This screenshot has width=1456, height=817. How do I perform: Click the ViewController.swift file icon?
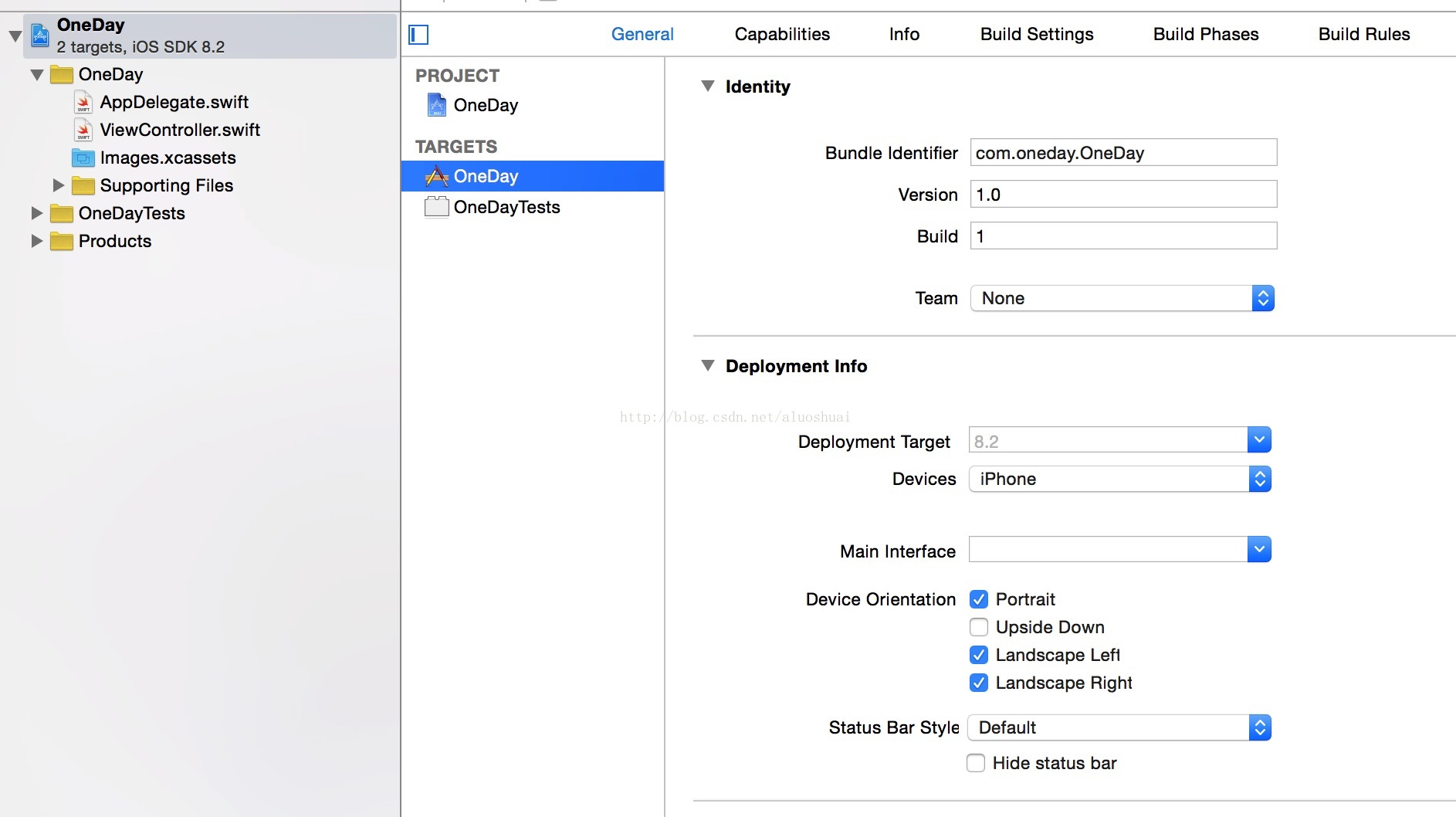[x=83, y=130]
